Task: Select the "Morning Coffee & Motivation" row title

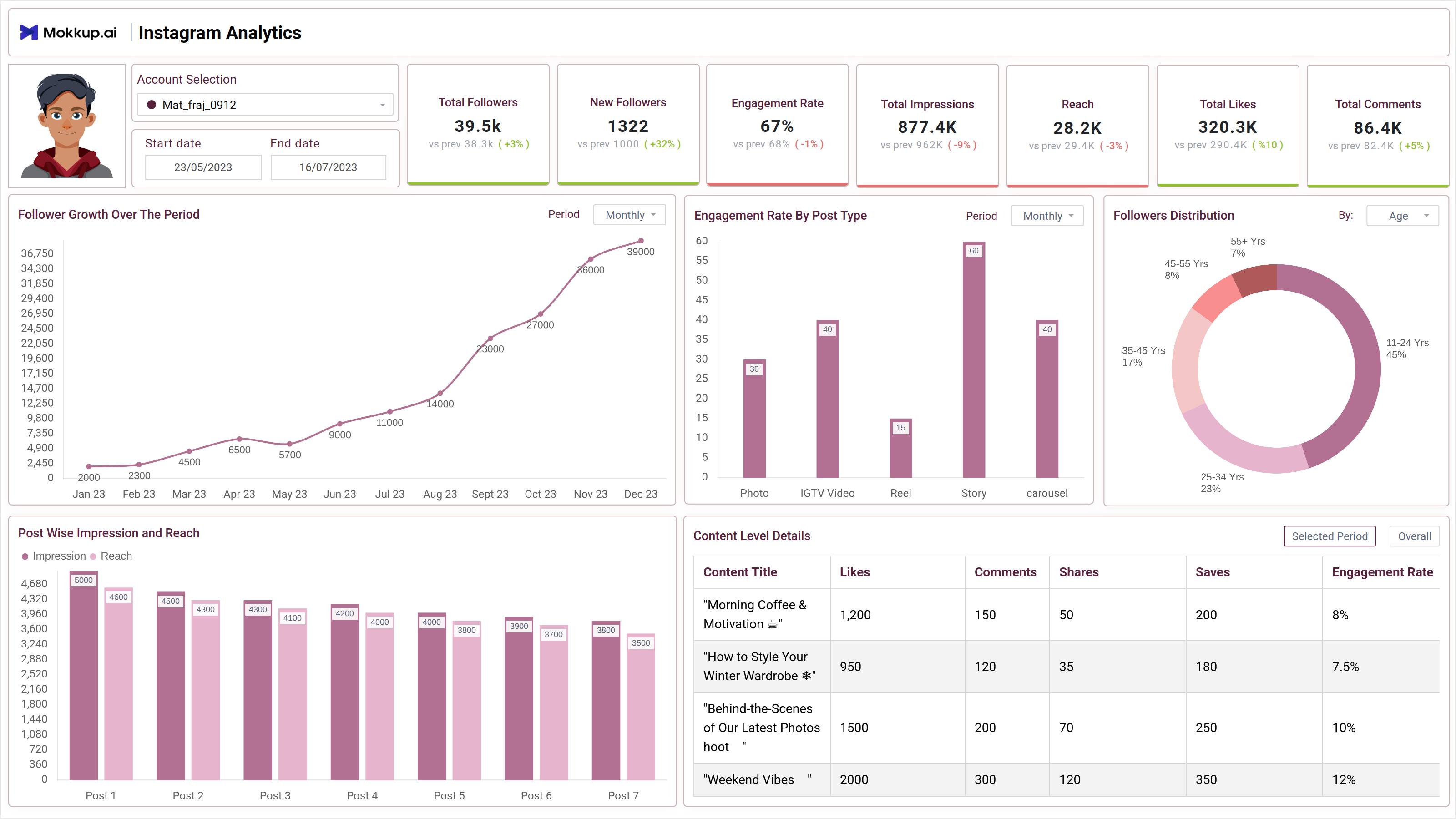Action: (754, 614)
